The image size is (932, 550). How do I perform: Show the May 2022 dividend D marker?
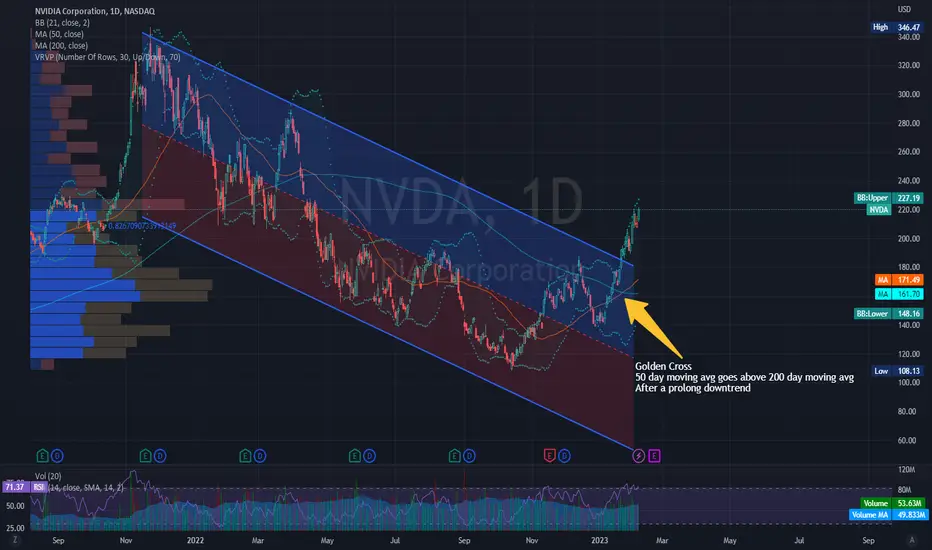(369, 456)
